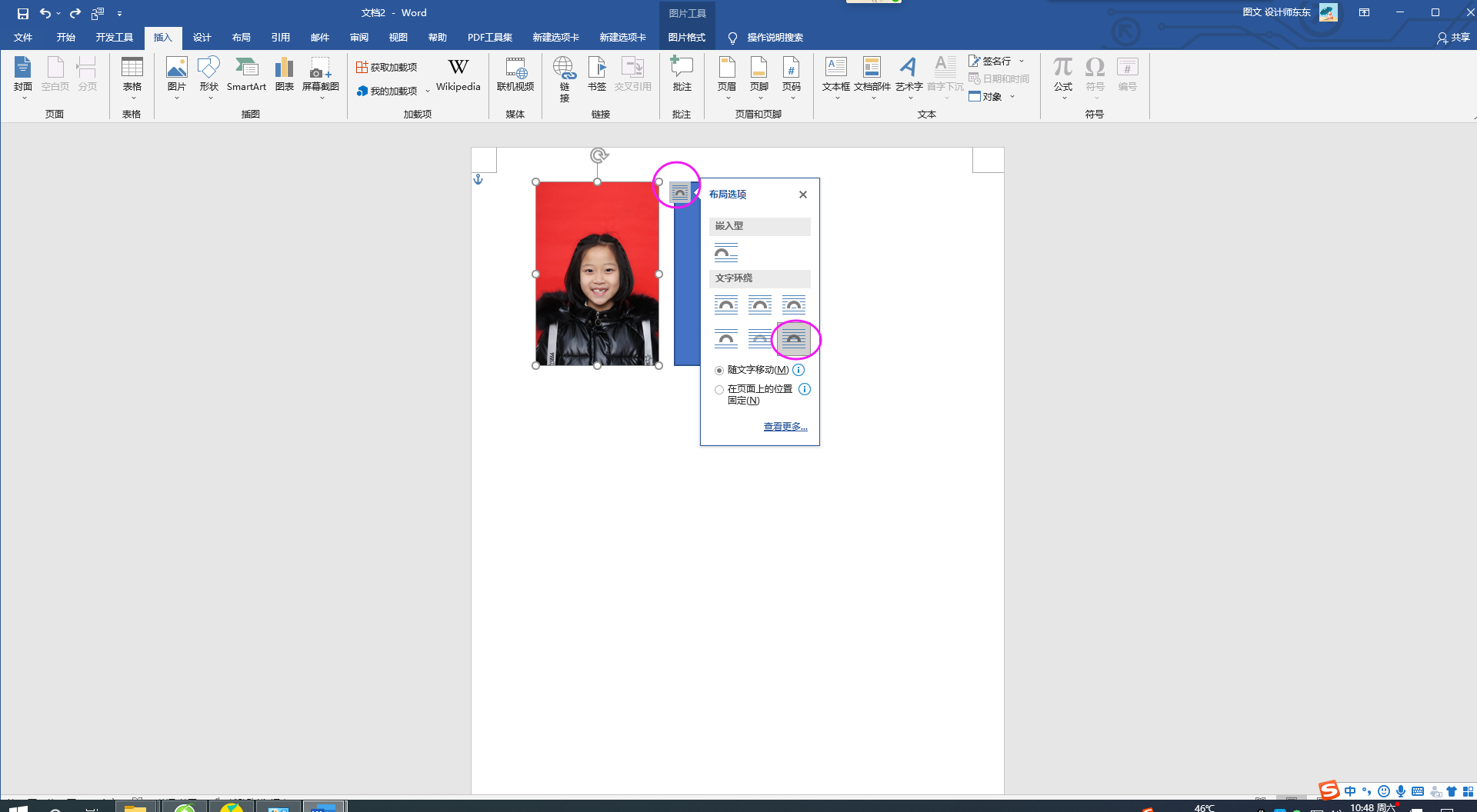
Task: Click 获取加载项 button
Action: 387,68
